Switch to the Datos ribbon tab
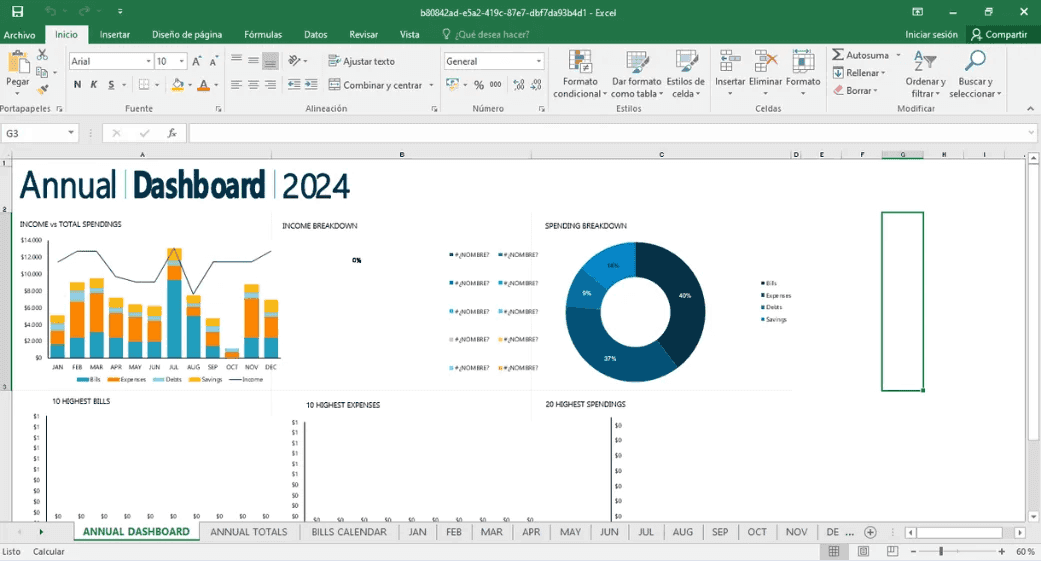This screenshot has height=561, width=1041. click(x=315, y=35)
